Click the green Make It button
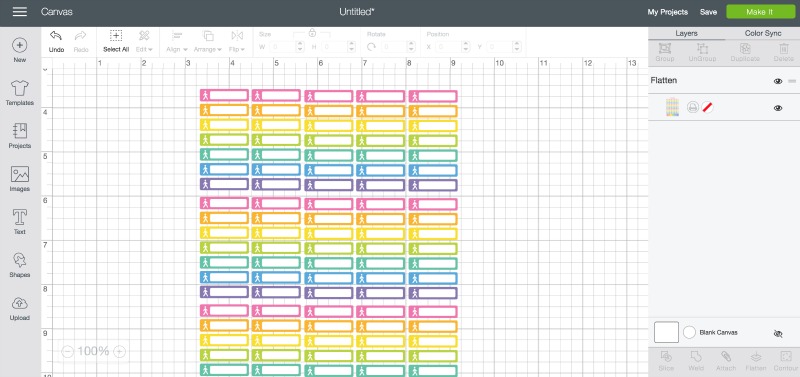800x377 pixels. [759, 12]
